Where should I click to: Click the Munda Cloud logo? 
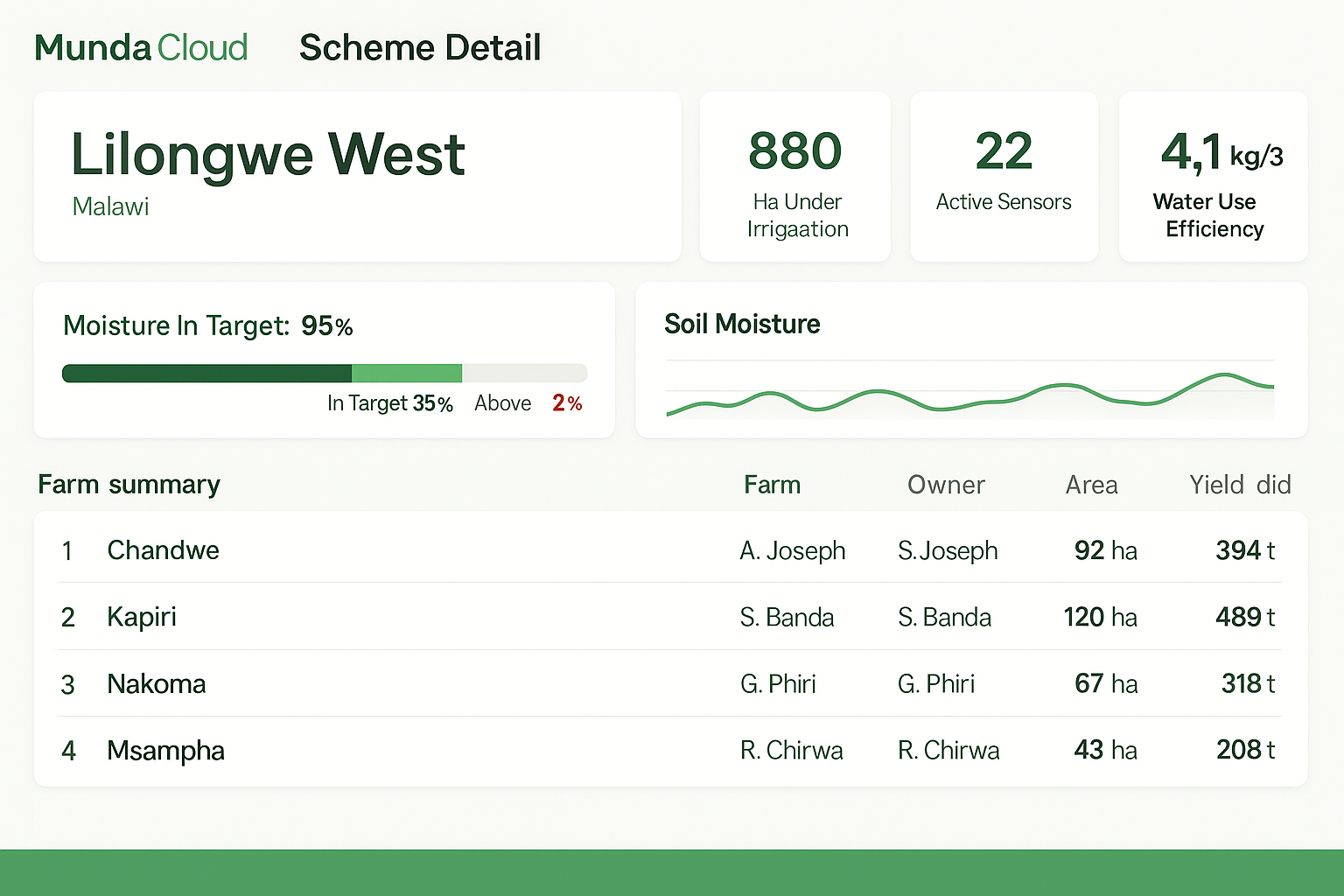click(x=141, y=48)
